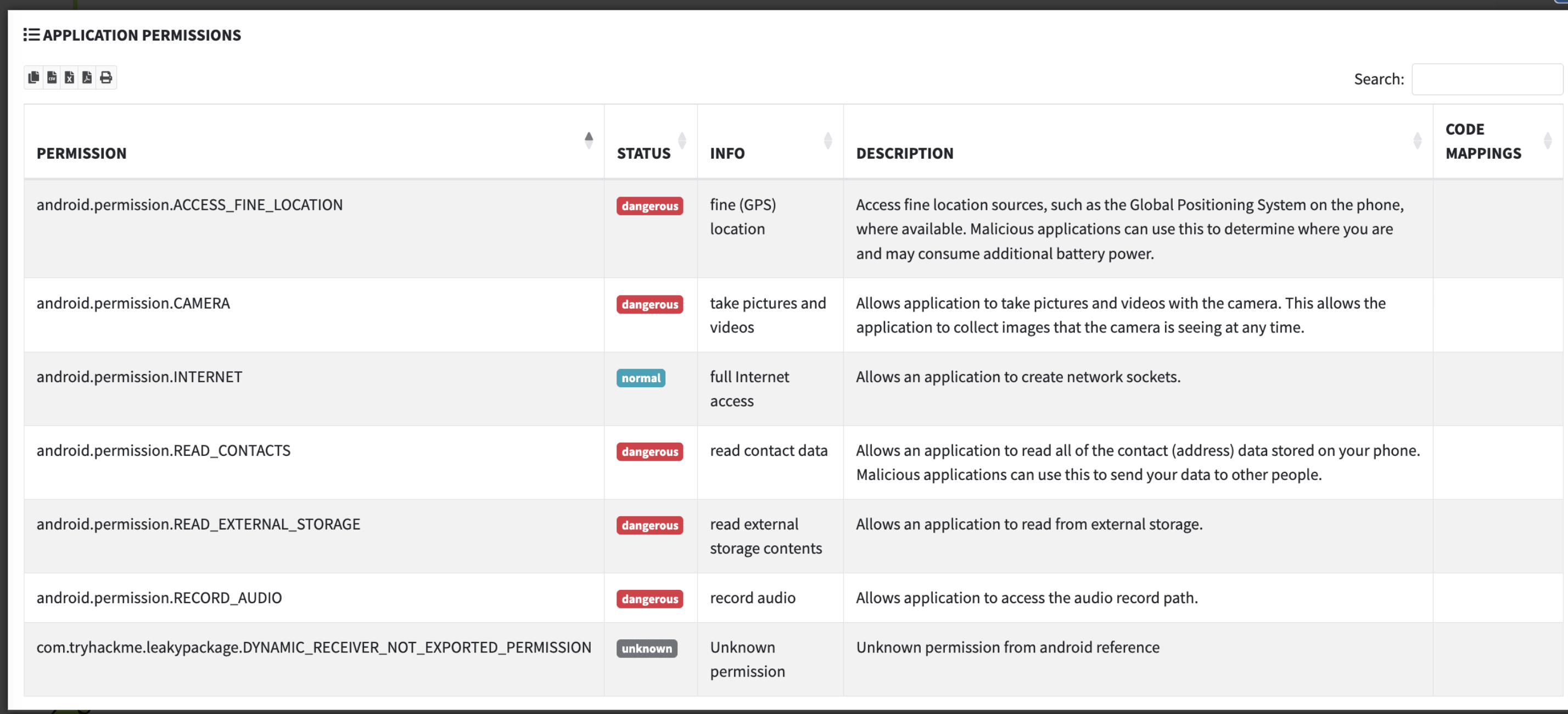This screenshot has height=714, width=1568.
Task: Click the unknown status badge
Action: tap(646, 648)
